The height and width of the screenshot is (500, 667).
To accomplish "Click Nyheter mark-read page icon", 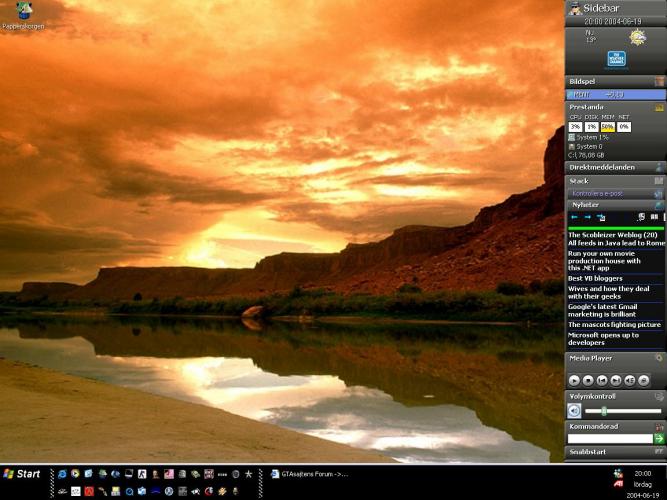I will [x=641, y=217].
